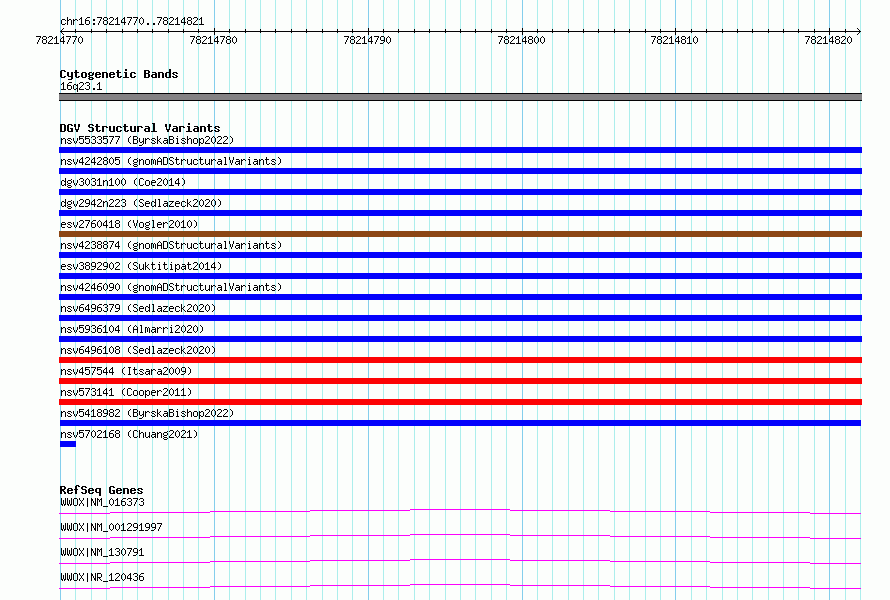Screen dimensions: 890x600
Task: Click the nsv6496108 (Sedlazeck2020) label
Action: pos(138,350)
